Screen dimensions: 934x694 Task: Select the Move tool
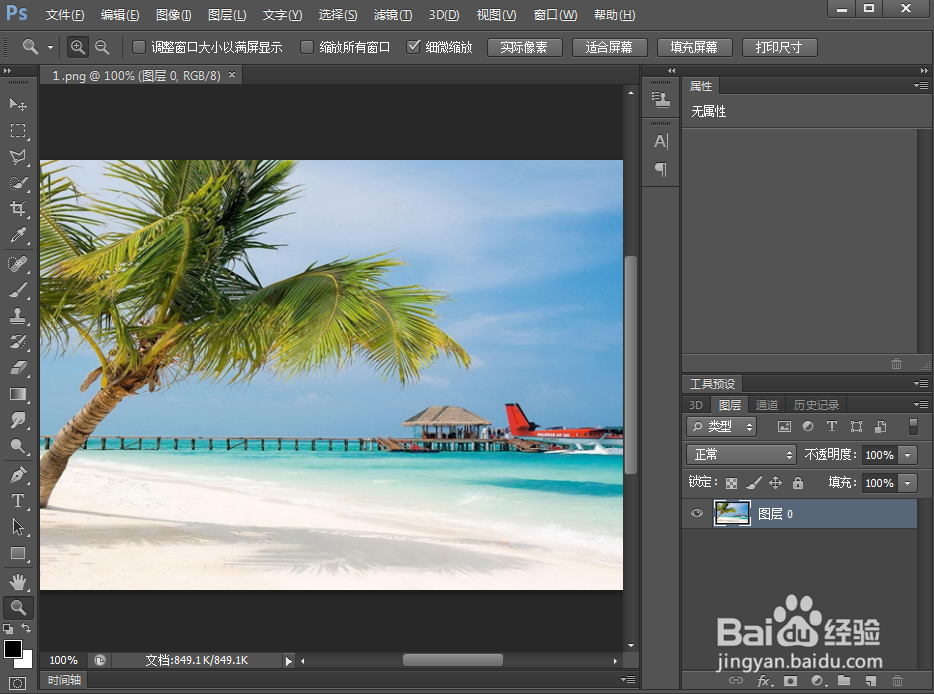(x=18, y=104)
